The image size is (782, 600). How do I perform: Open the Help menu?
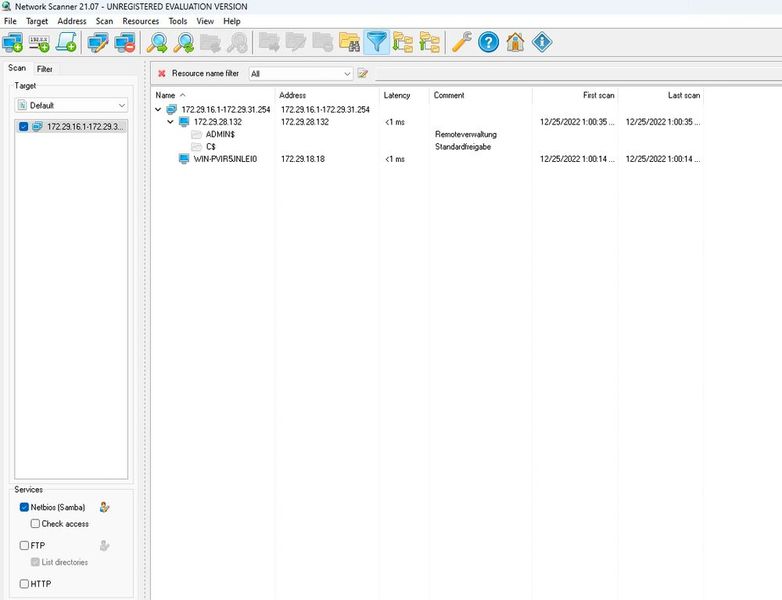click(232, 21)
